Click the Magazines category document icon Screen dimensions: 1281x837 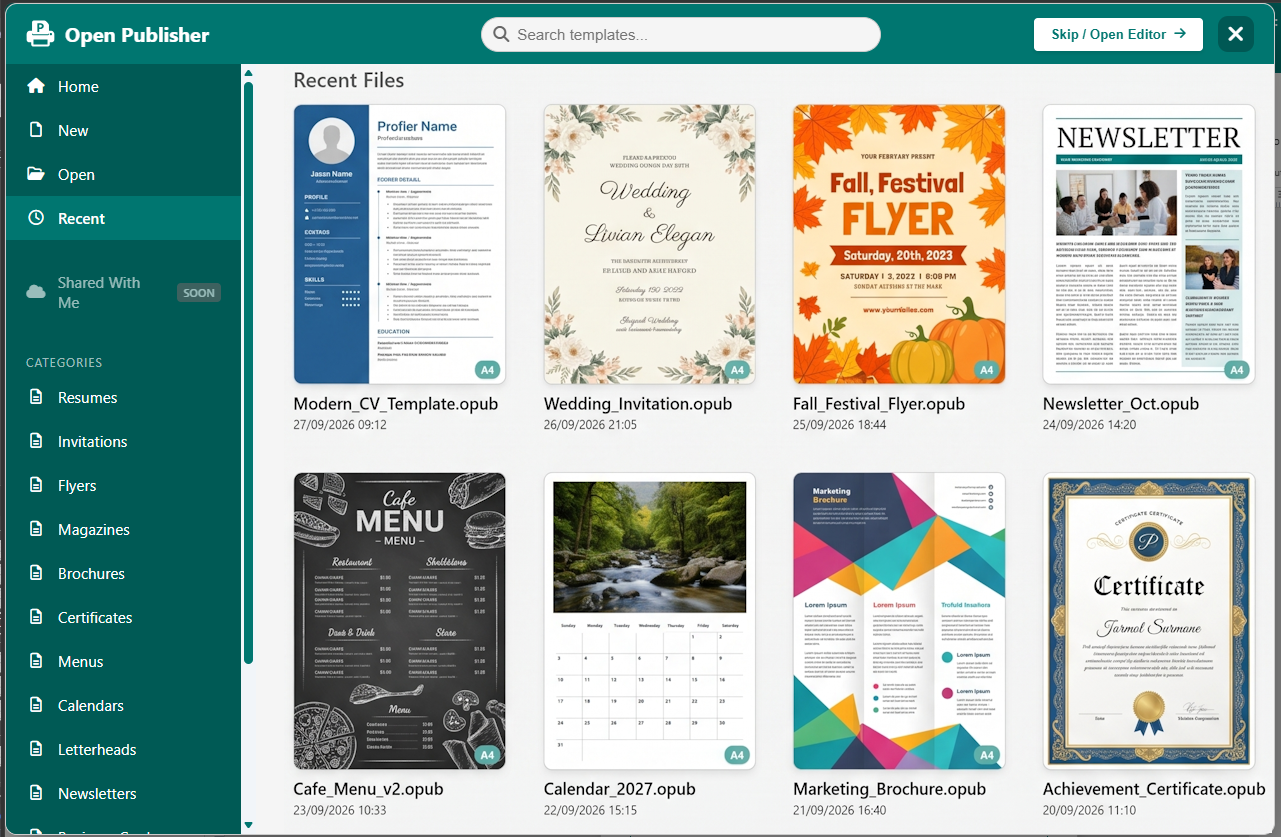pyautogui.click(x=37, y=529)
